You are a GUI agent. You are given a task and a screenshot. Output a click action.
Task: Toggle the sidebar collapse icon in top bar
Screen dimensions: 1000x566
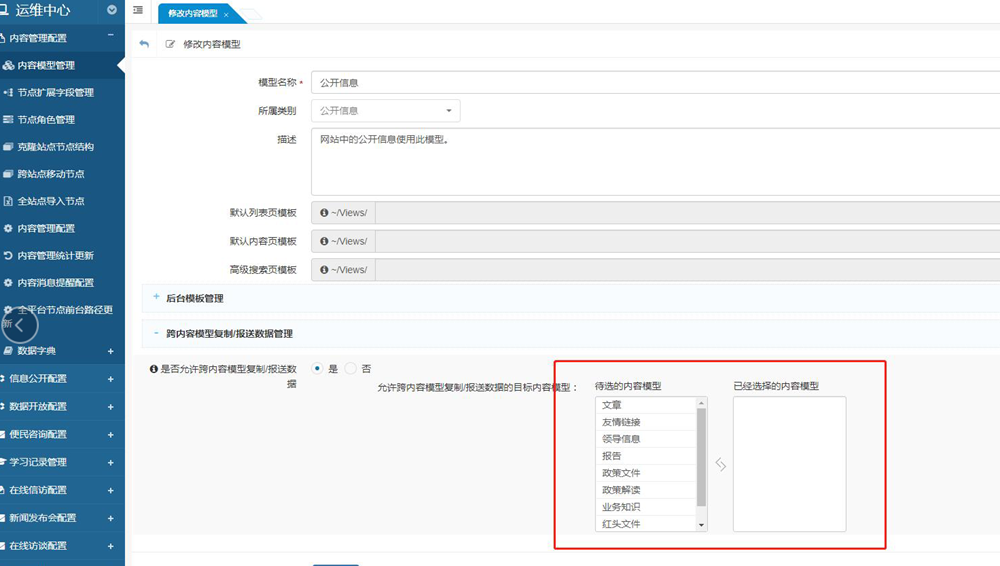click(138, 10)
